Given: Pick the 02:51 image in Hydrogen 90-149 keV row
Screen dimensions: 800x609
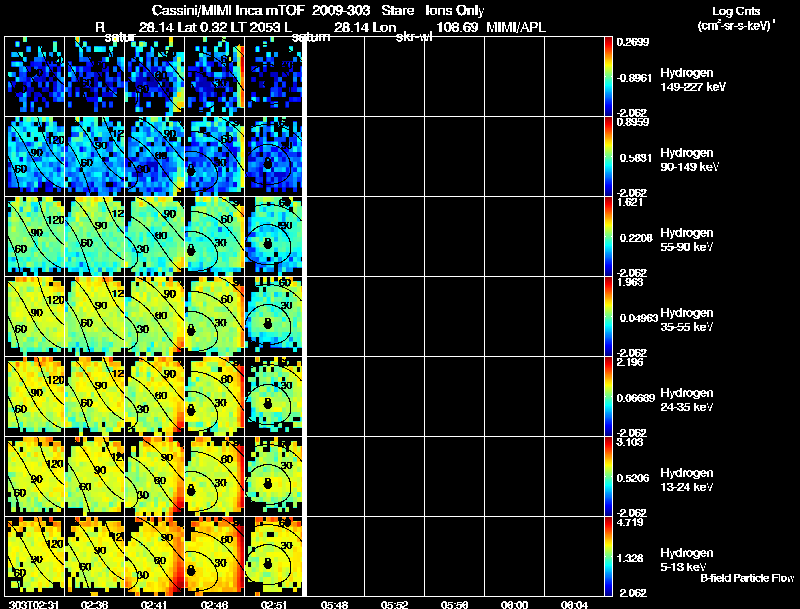Looking at the screenshot, I should pyautogui.click(x=274, y=157).
